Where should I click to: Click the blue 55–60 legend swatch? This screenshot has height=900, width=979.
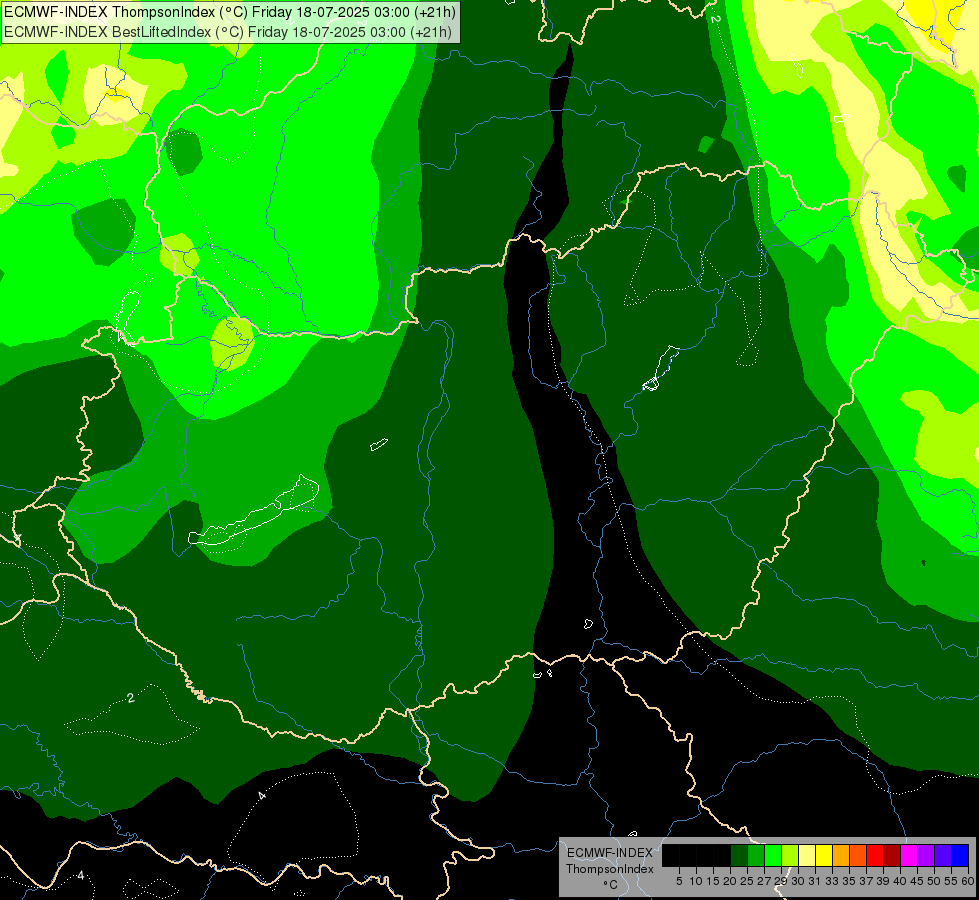click(x=960, y=855)
